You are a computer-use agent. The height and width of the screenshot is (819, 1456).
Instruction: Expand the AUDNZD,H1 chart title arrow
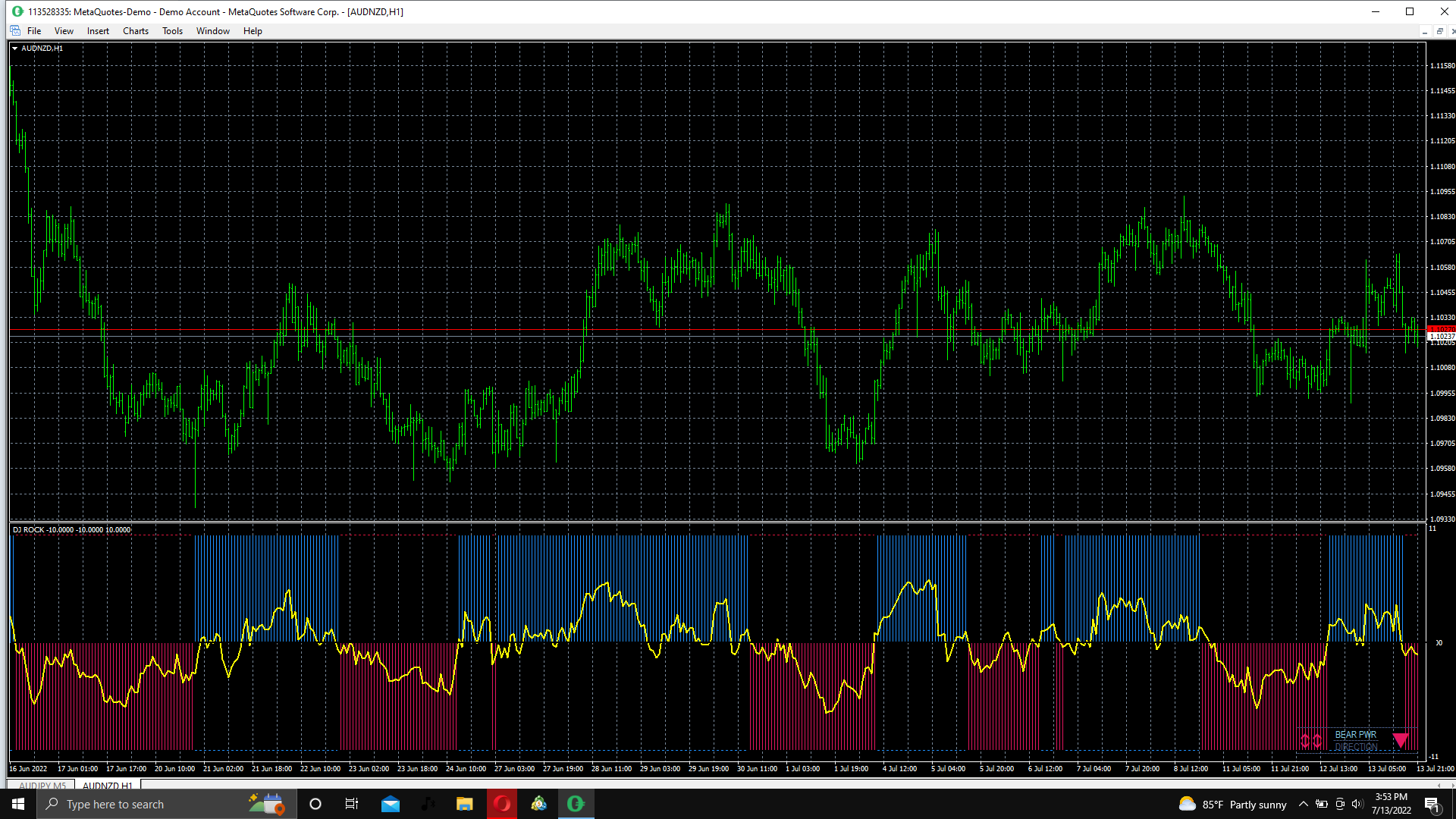14,48
